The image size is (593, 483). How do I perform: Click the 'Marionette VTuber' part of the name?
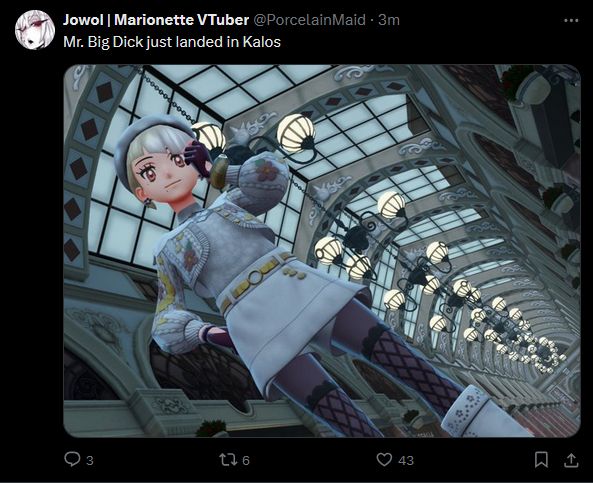click(x=182, y=20)
